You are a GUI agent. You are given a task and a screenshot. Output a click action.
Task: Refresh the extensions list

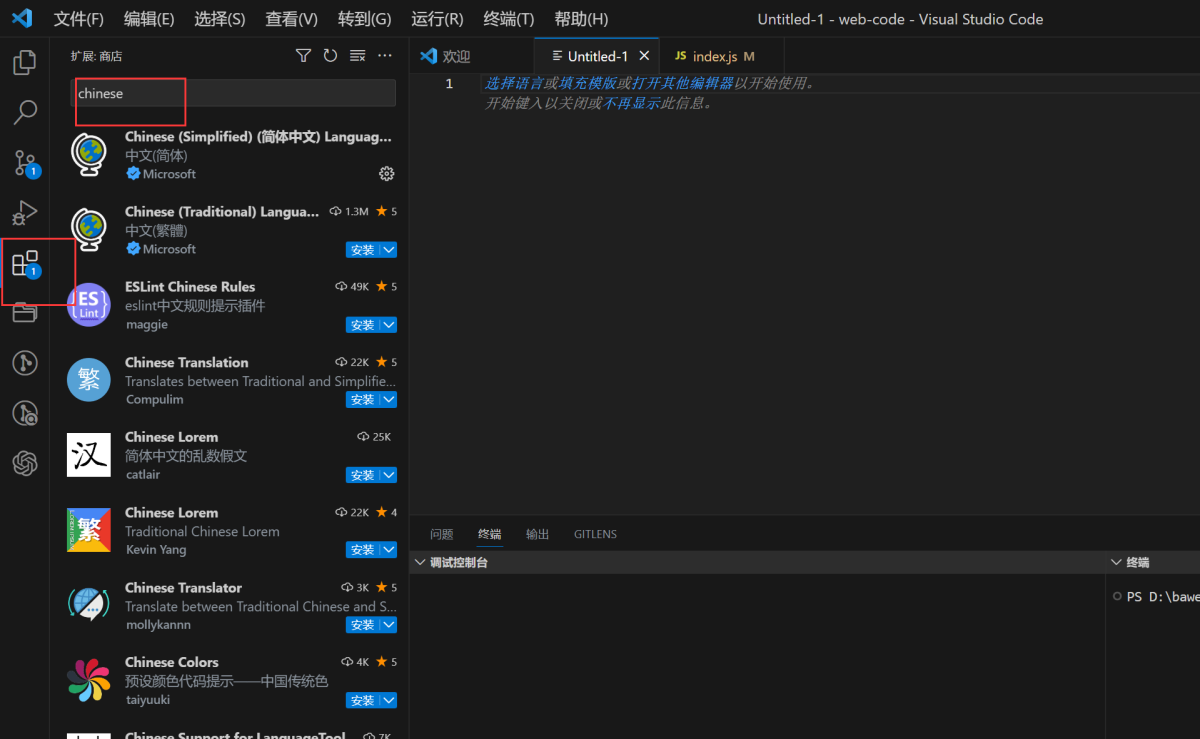[330, 56]
